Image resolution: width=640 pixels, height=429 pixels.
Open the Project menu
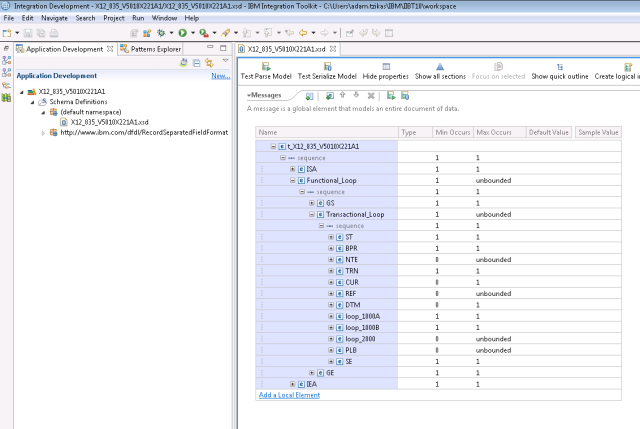coord(113,18)
